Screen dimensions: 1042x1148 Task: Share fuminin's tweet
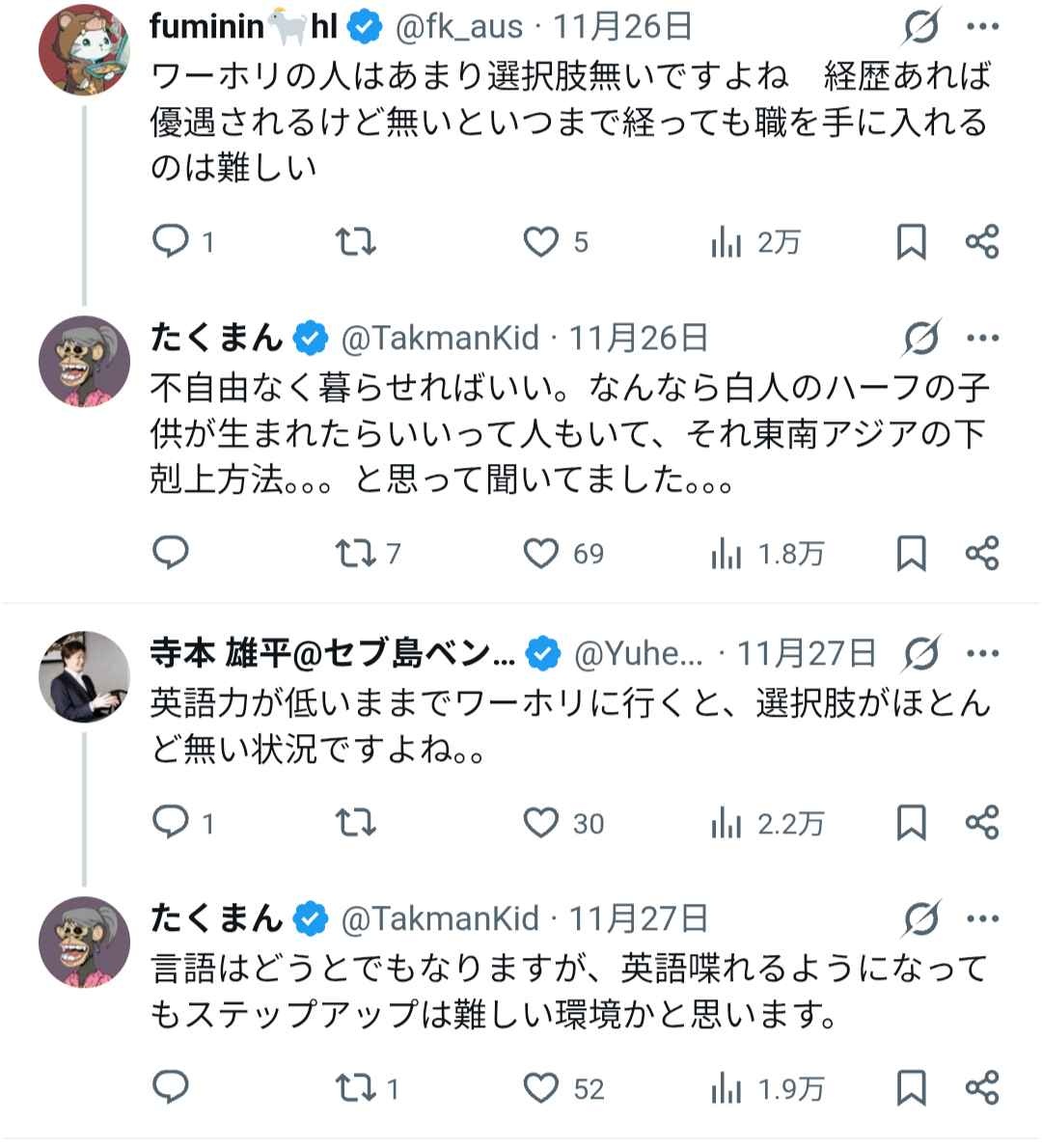982,241
